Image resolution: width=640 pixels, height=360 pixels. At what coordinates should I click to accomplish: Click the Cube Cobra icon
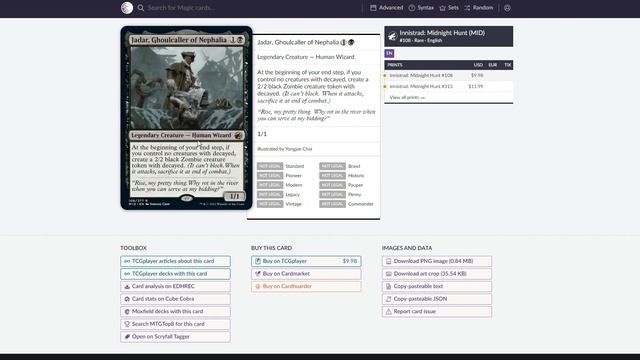tap(127, 299)
